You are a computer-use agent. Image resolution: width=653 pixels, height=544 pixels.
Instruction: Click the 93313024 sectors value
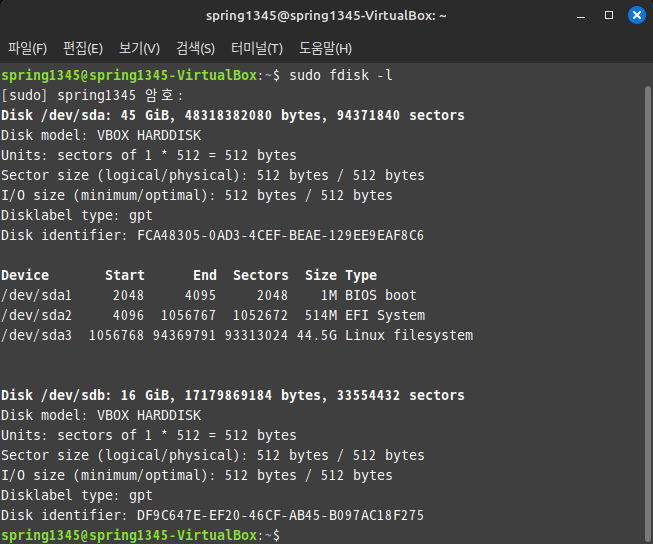pos(256,335)
